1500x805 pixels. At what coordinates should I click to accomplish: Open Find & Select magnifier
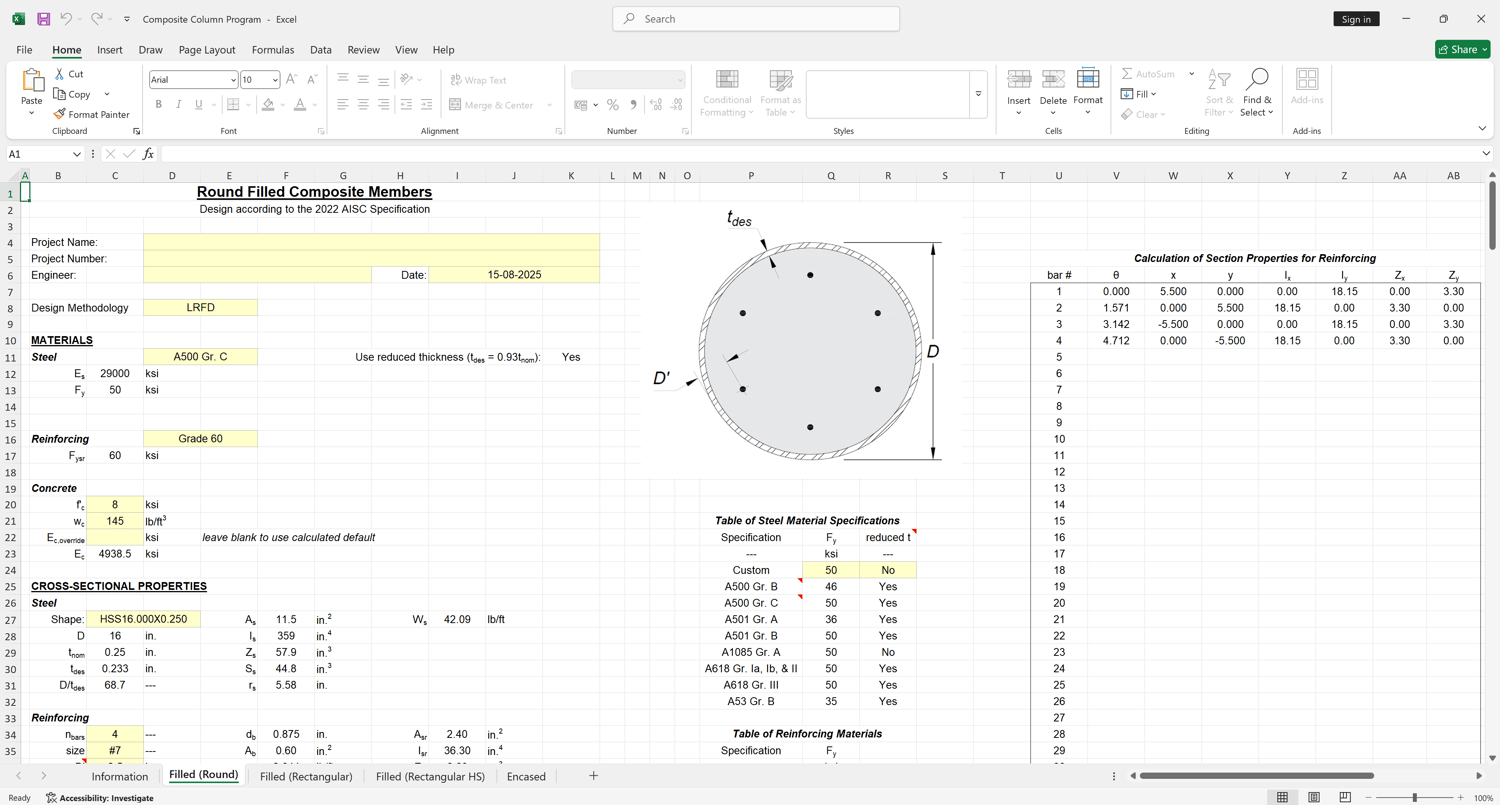1257,93
